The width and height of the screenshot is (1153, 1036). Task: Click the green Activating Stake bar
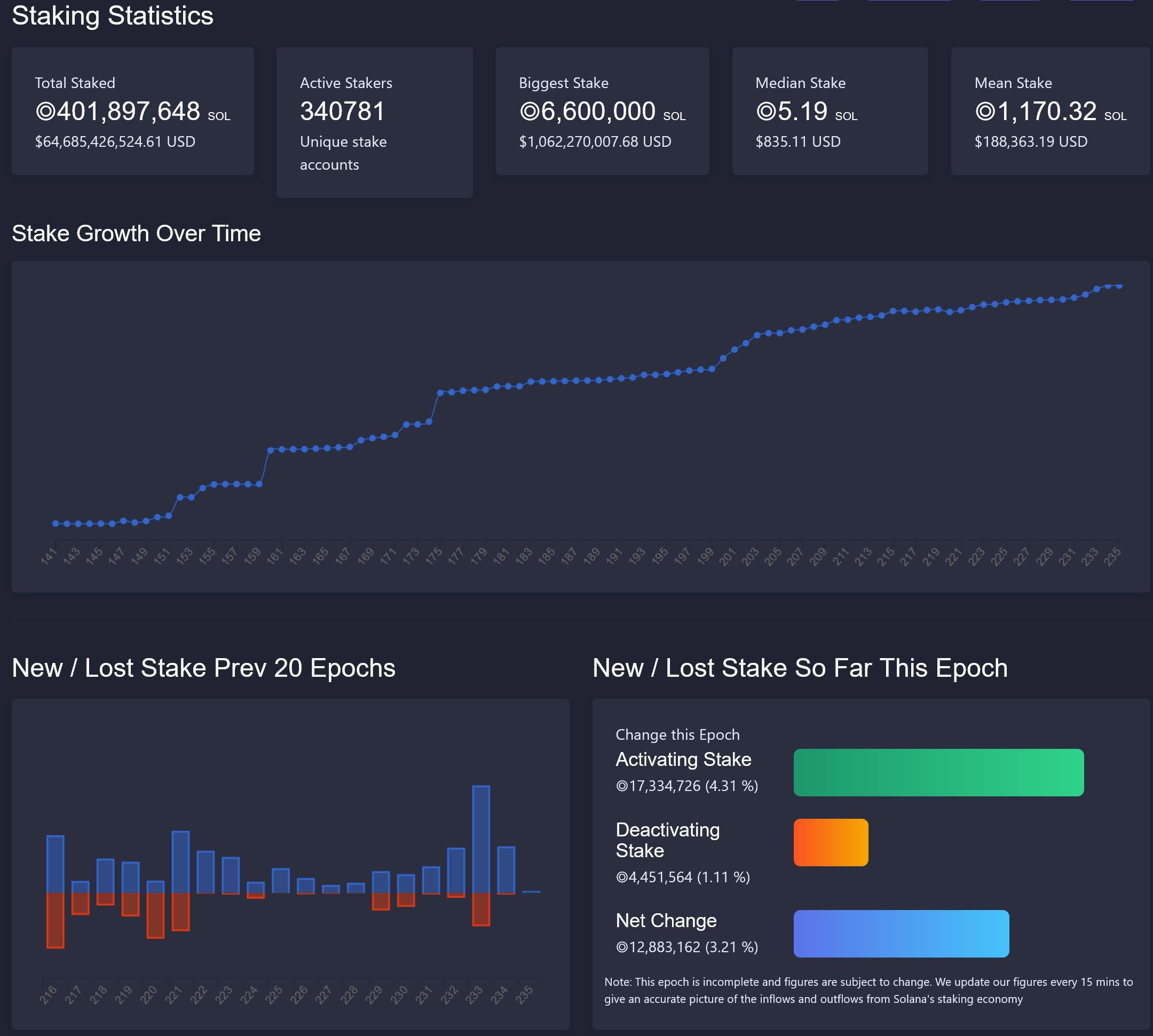tap(938, 772)
